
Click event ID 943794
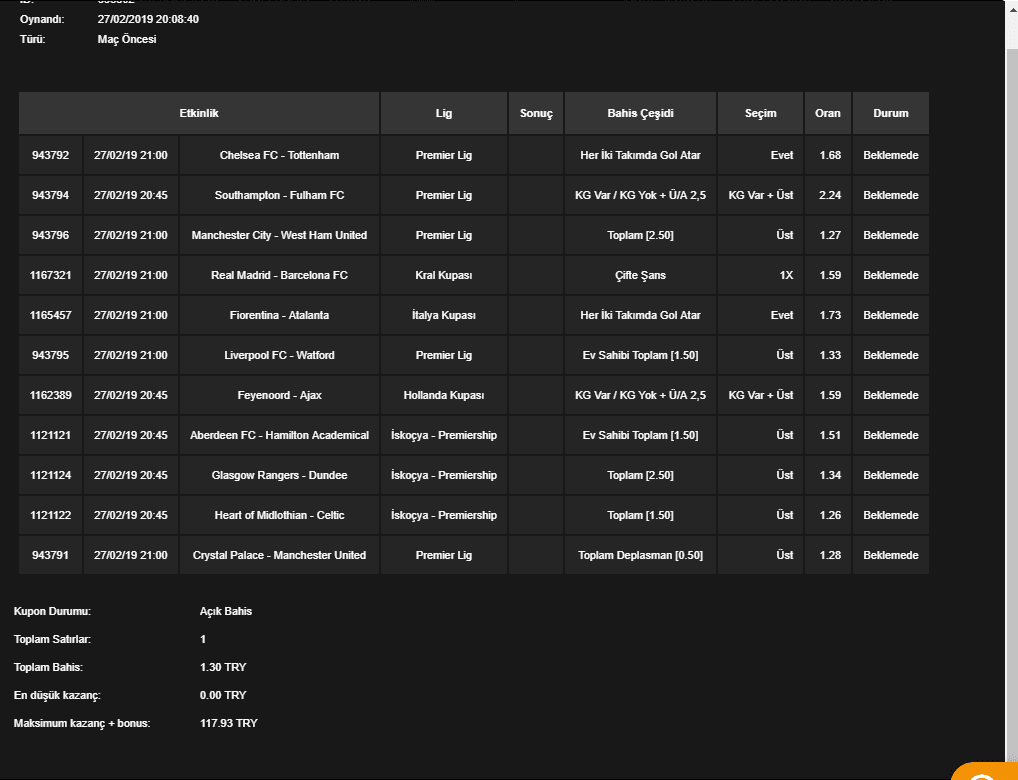[x=51, y=195]
